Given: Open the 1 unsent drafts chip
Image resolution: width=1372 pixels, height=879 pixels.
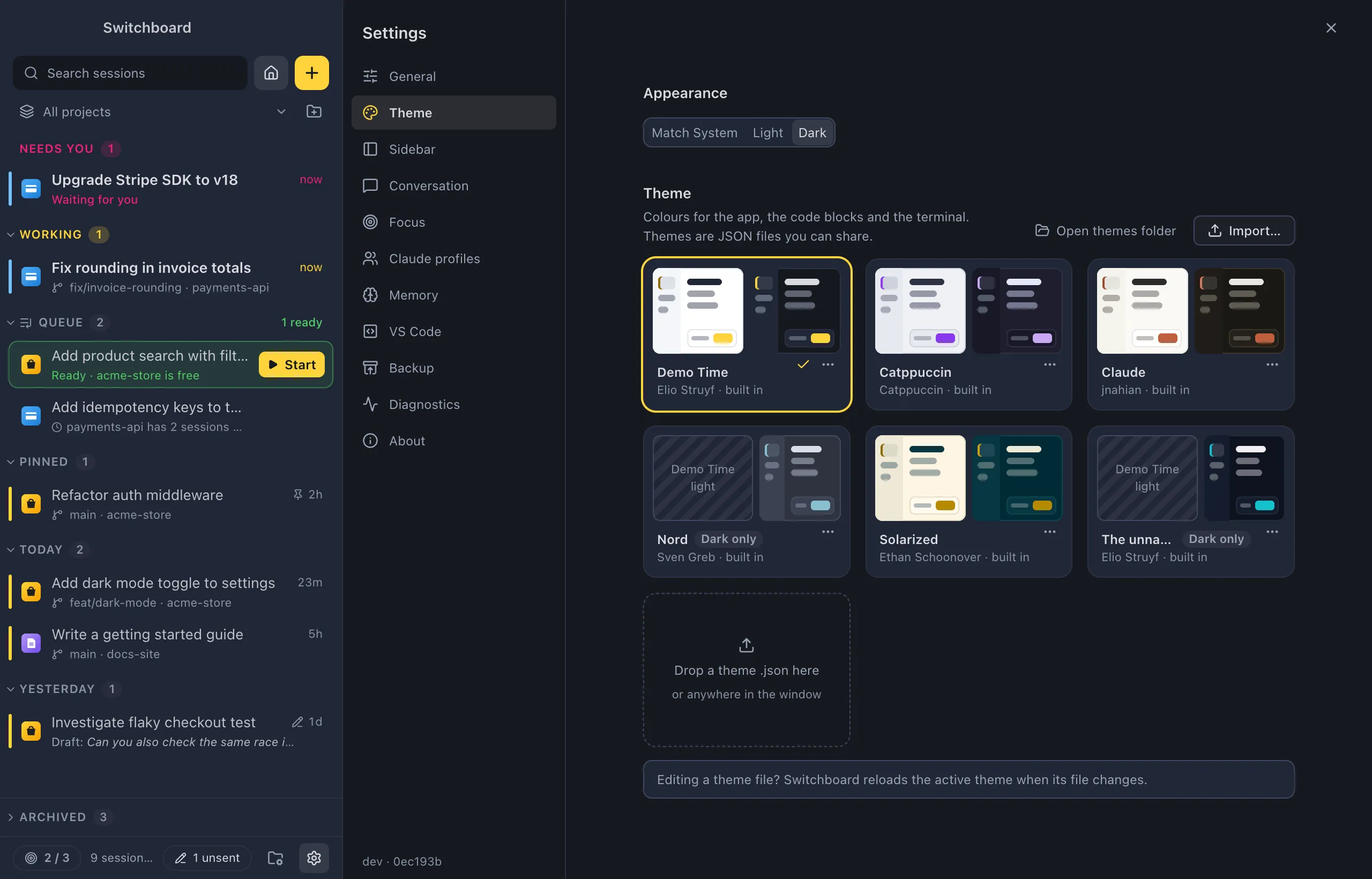Looking at the screenshot, I should tap(207, 858).
